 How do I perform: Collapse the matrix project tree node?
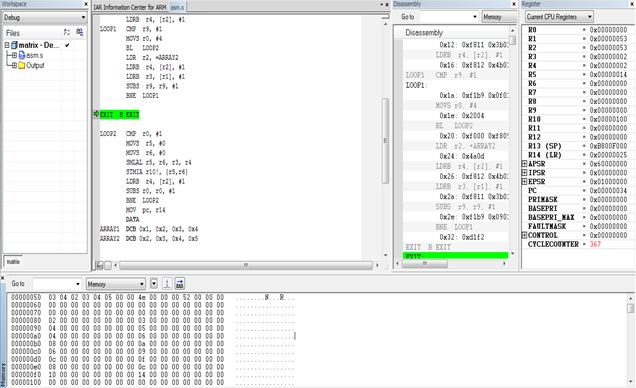click(6, 45)
